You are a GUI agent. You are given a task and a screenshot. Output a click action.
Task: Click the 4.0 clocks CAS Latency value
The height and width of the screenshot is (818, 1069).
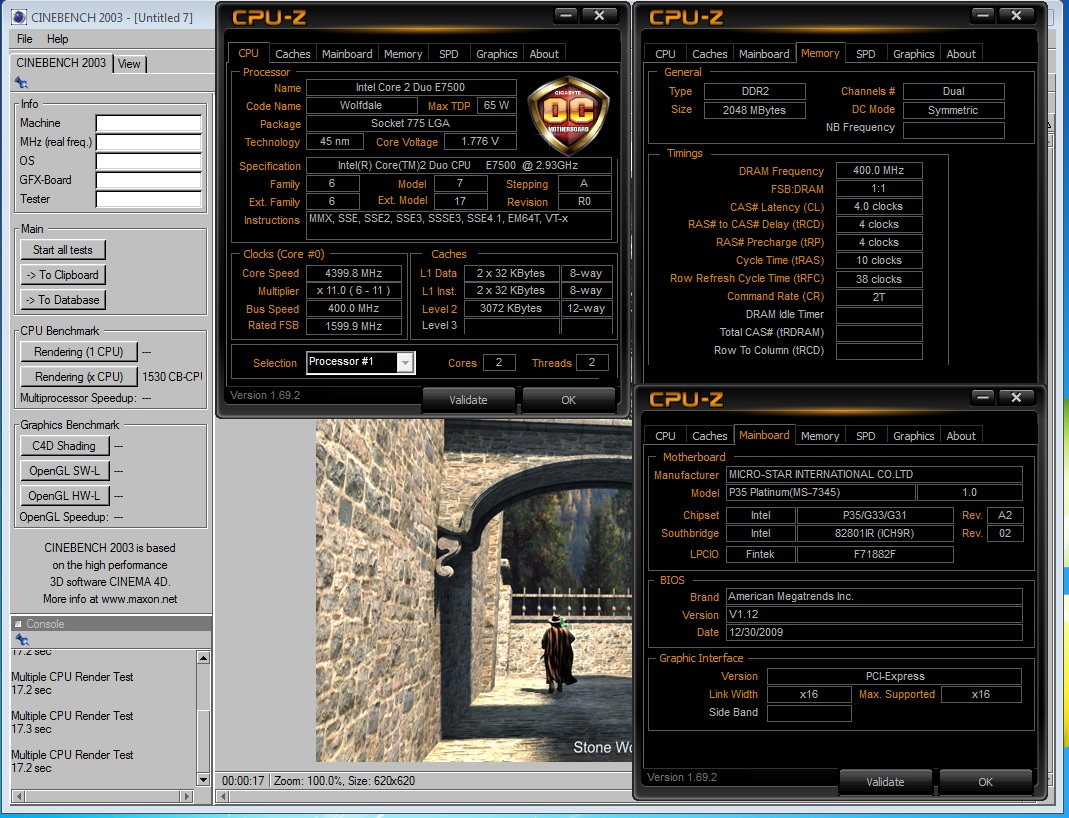coord(879,207)
